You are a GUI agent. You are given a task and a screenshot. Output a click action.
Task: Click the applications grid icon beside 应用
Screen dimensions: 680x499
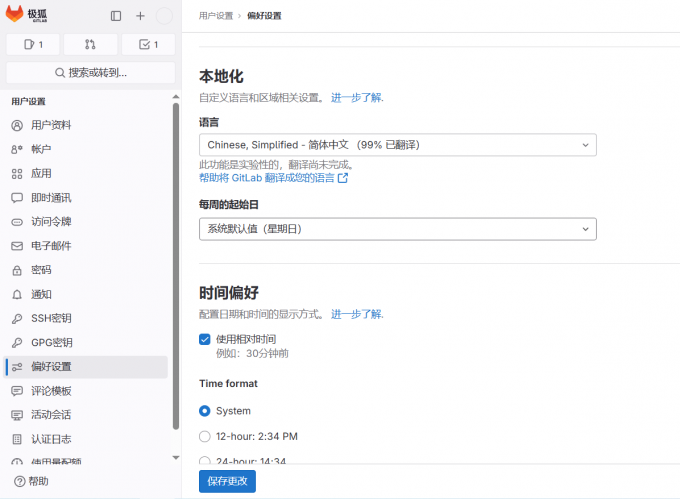[x=17, y=174]
